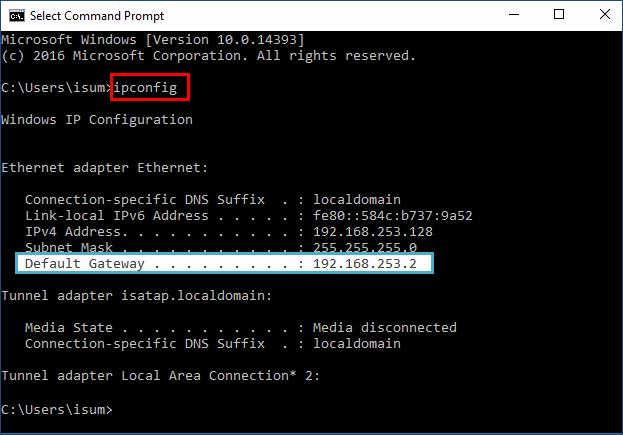Click the "Windows IP Configuration" heading
Image resolution: width=623 pixels, height=435 pixels.
click(96, 120)
